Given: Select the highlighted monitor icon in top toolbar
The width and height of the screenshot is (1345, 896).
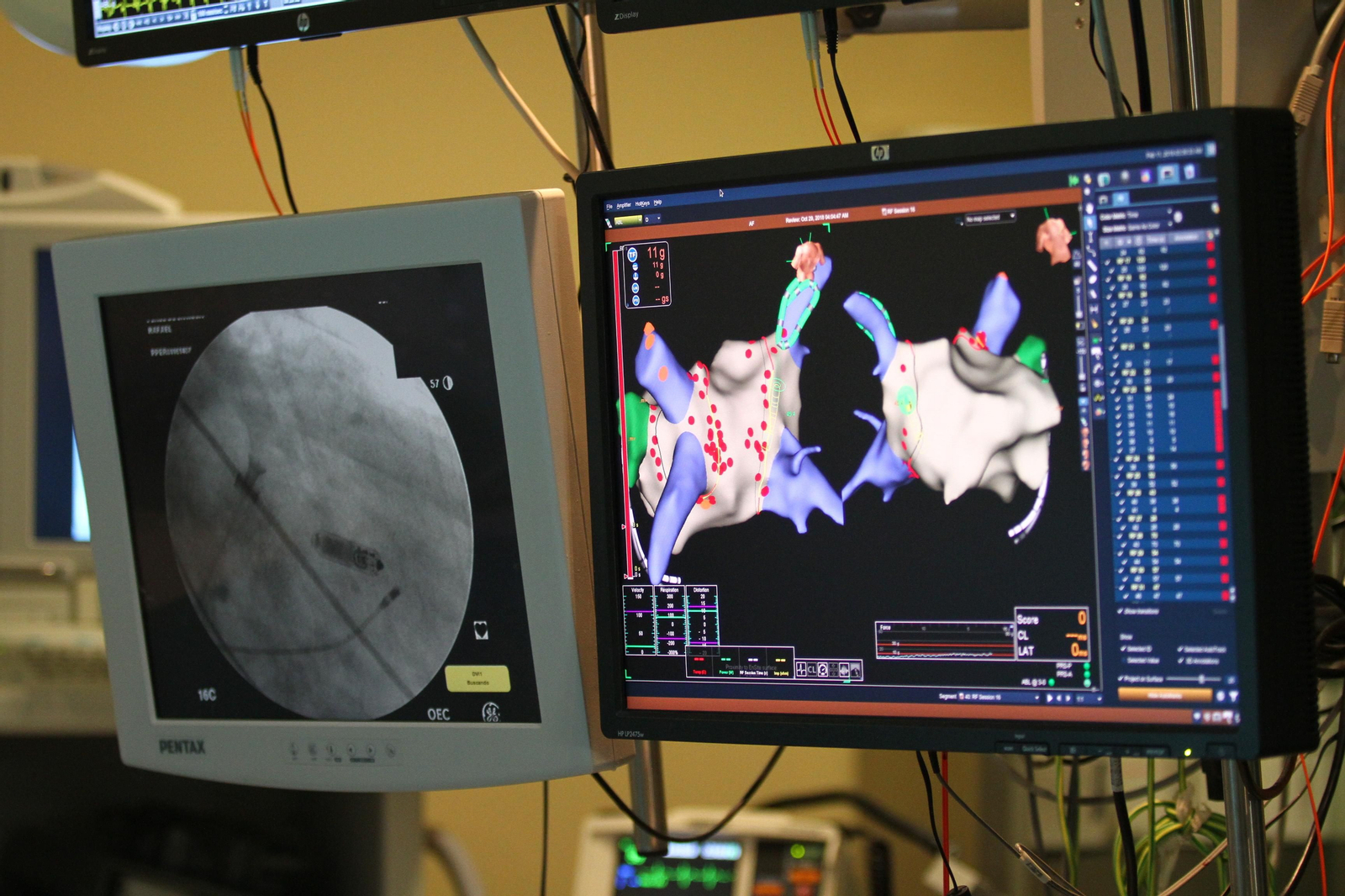Looking at the screenshot, I should 1168,173.
